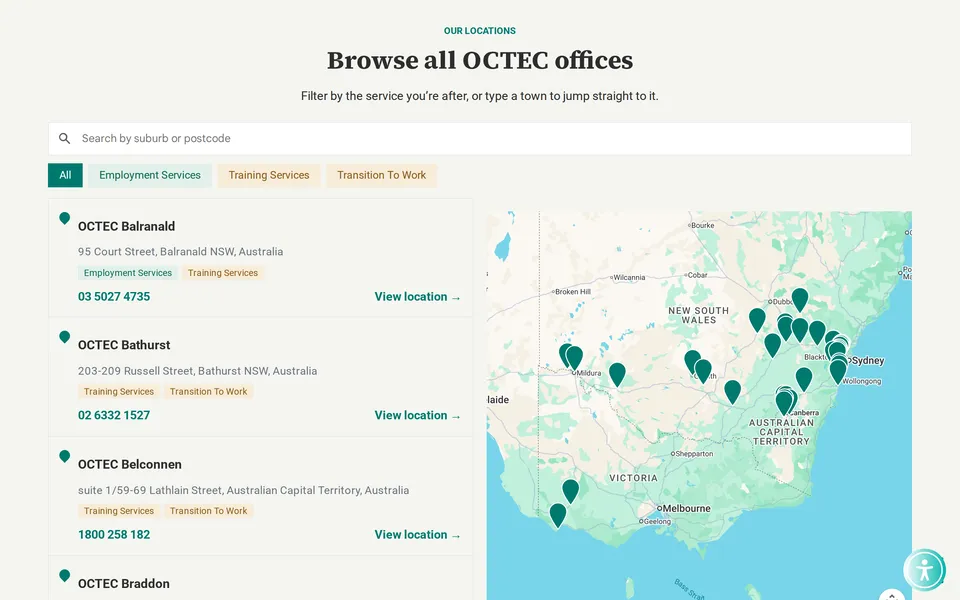The width and height of the screenshot is (960, 600).
Task: Click the map pin over Wollongong
Action: pos(838,371)
